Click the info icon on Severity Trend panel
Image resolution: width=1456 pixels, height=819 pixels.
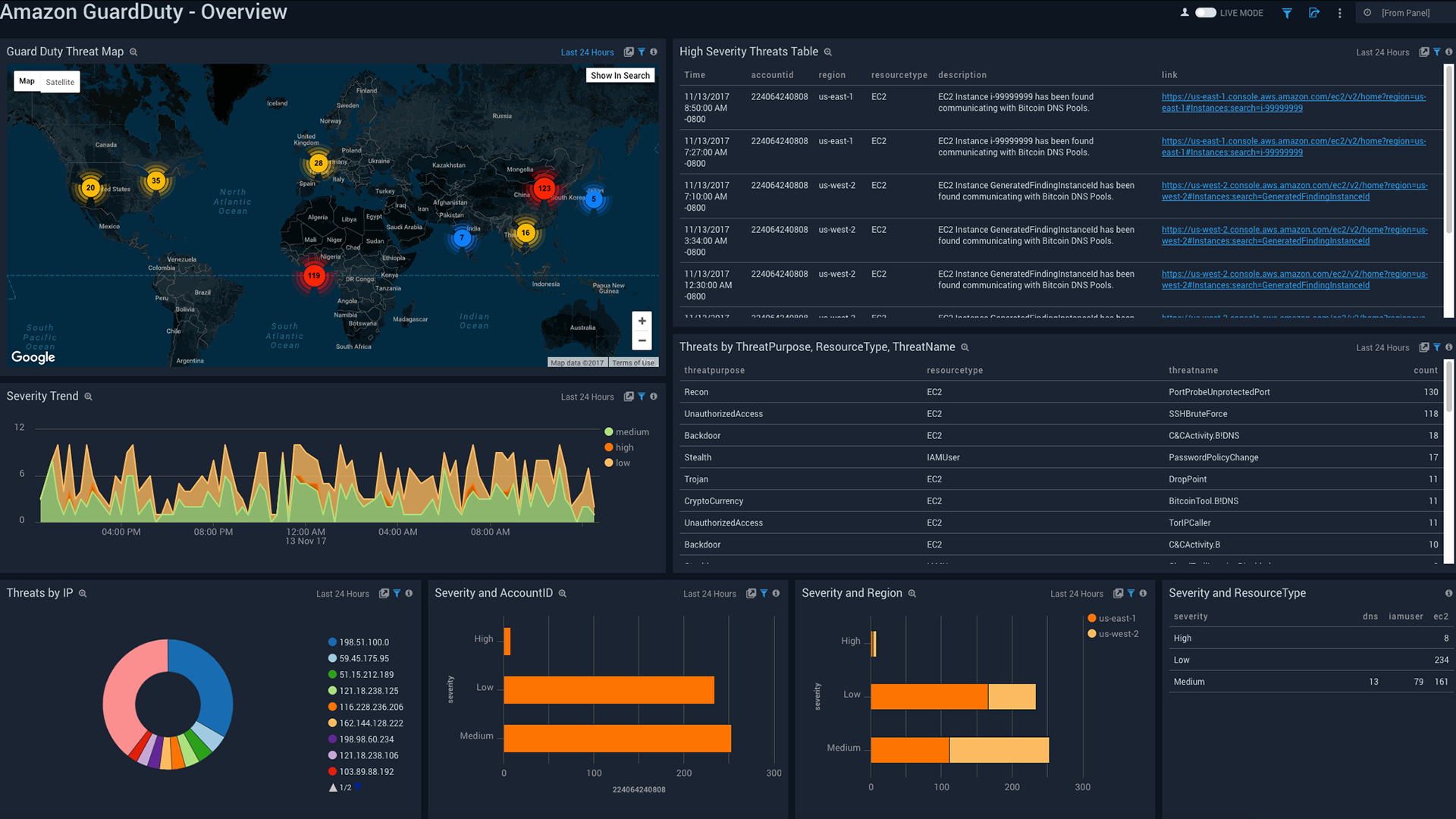653,396
